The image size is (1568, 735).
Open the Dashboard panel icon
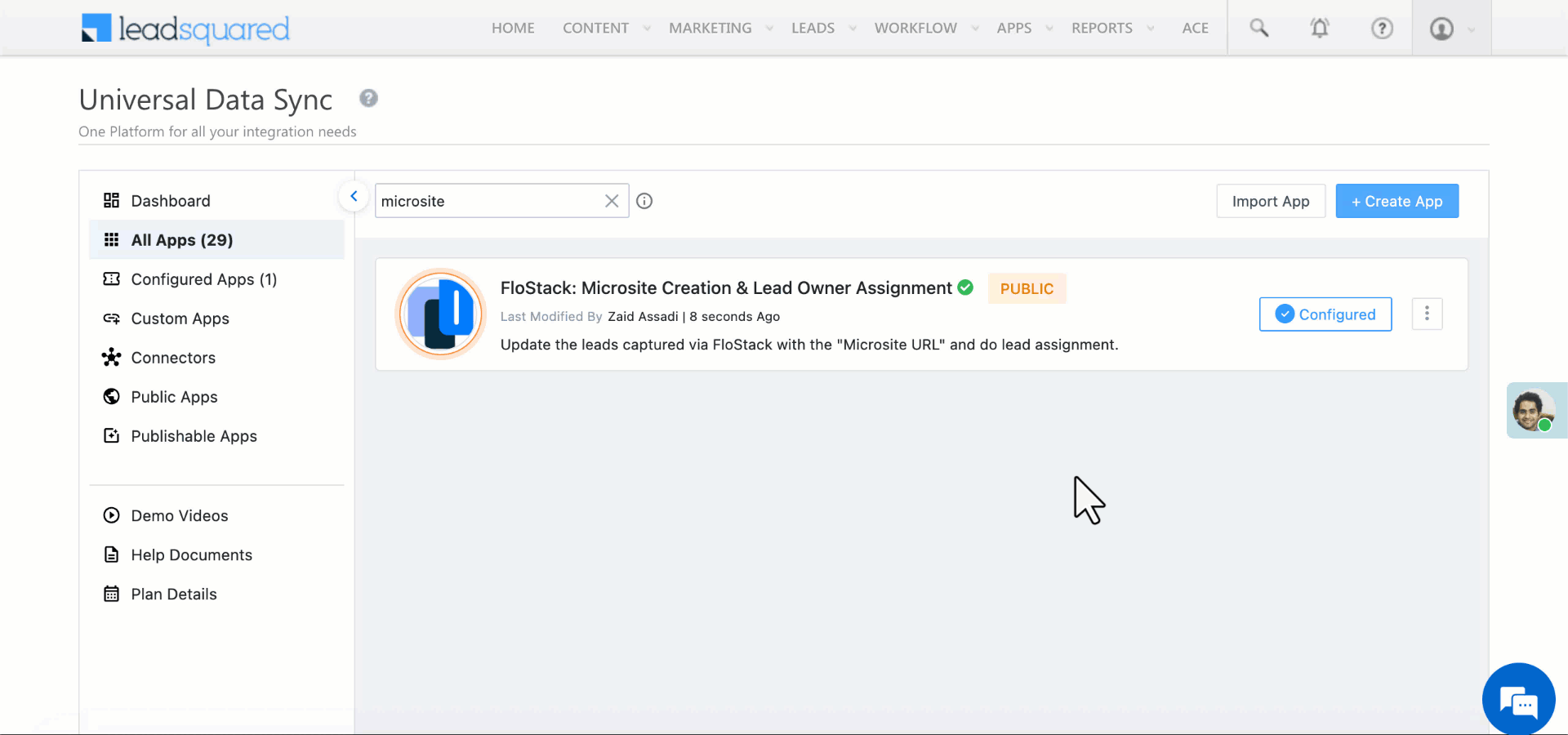point(112,200)
